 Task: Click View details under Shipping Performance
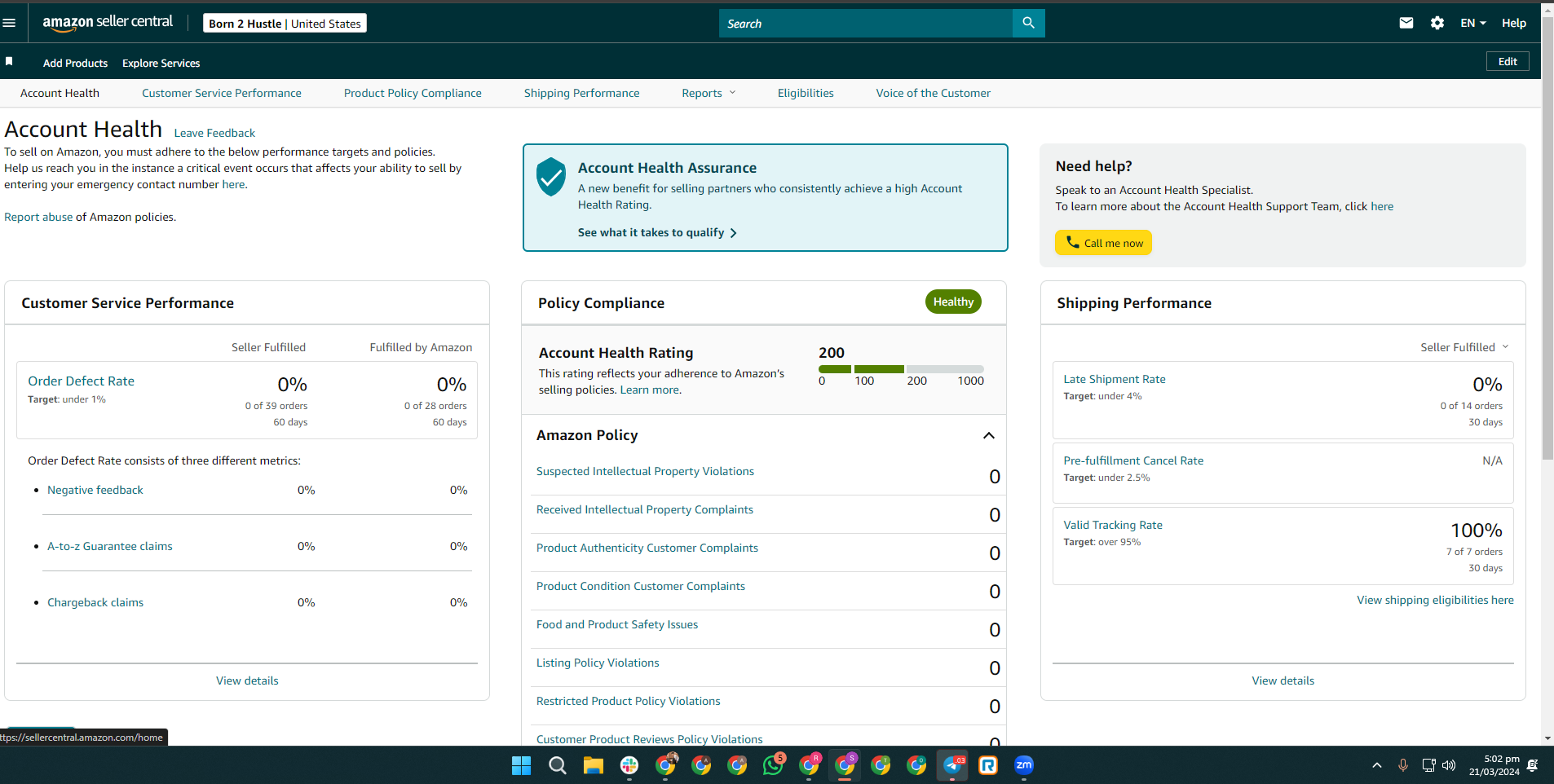coord(1283,680)
